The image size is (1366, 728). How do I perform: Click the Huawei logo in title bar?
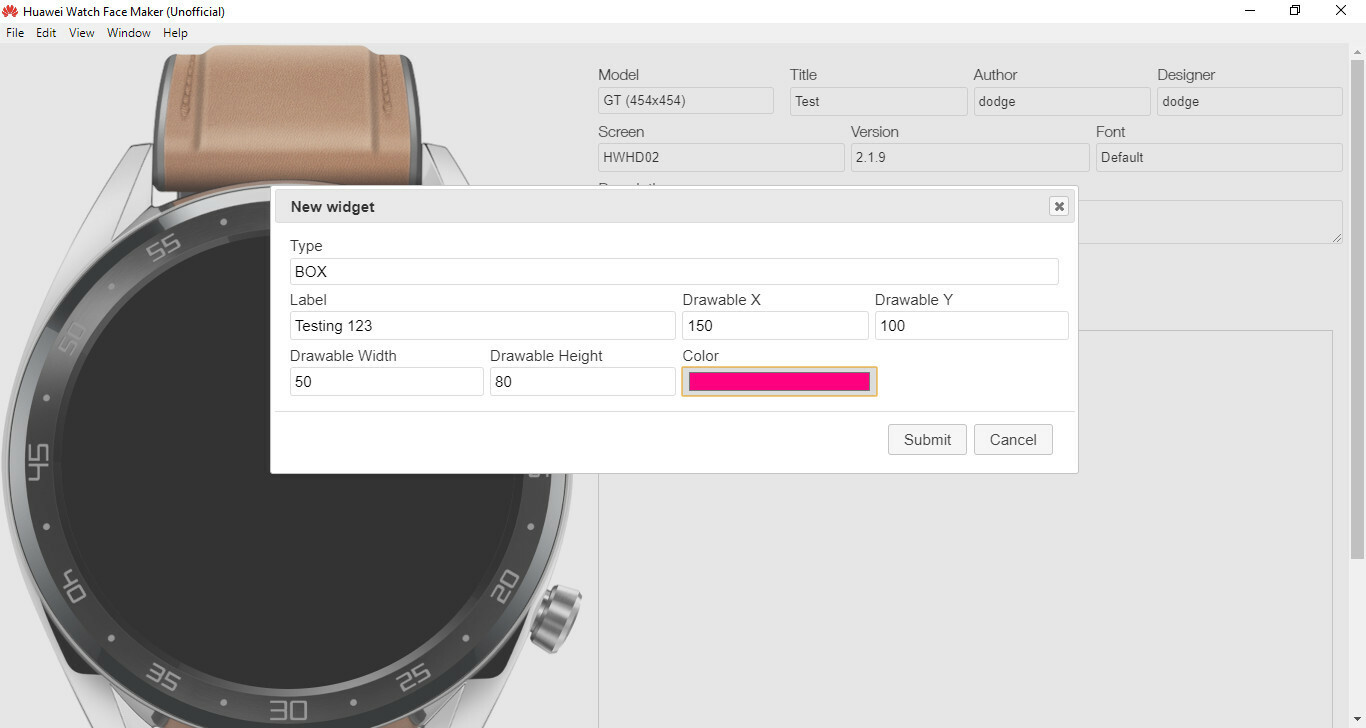[x=11, y=11]
